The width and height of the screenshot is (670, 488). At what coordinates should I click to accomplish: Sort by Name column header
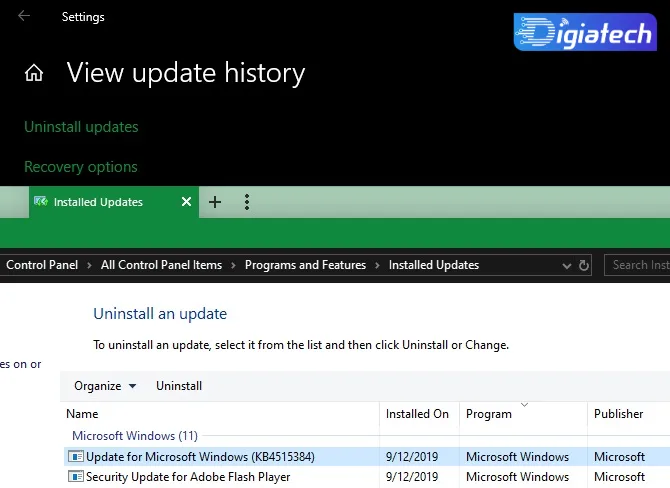point(219,414)
